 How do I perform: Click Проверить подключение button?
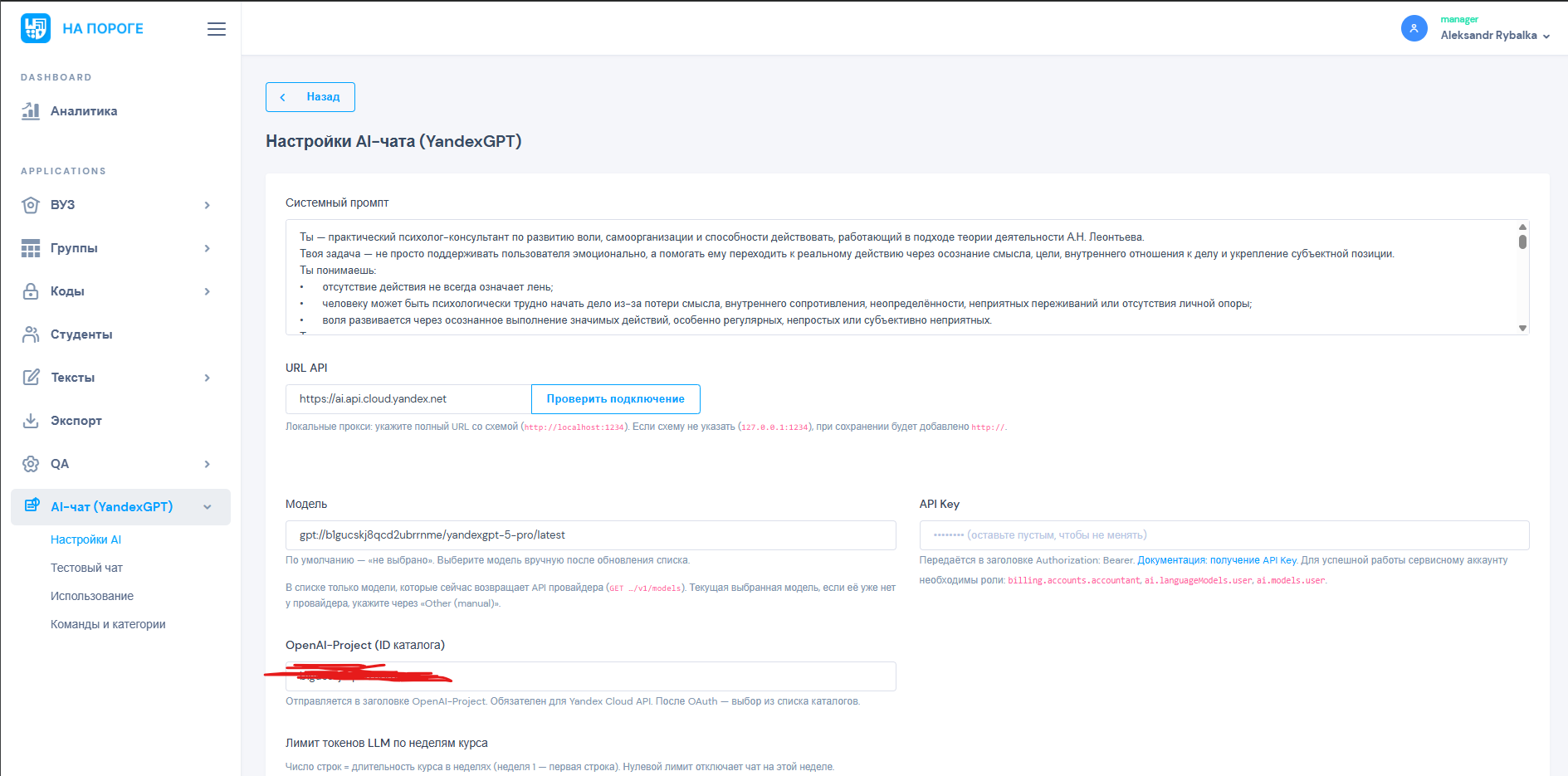[x=616, y=399]
